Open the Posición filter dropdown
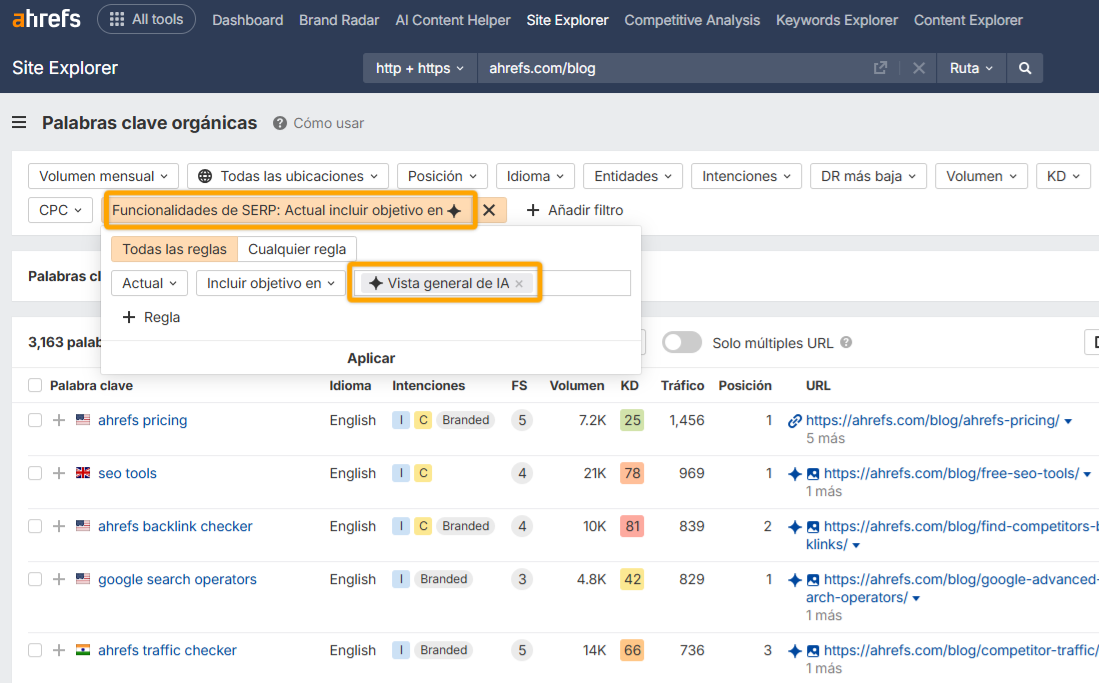 442,176
